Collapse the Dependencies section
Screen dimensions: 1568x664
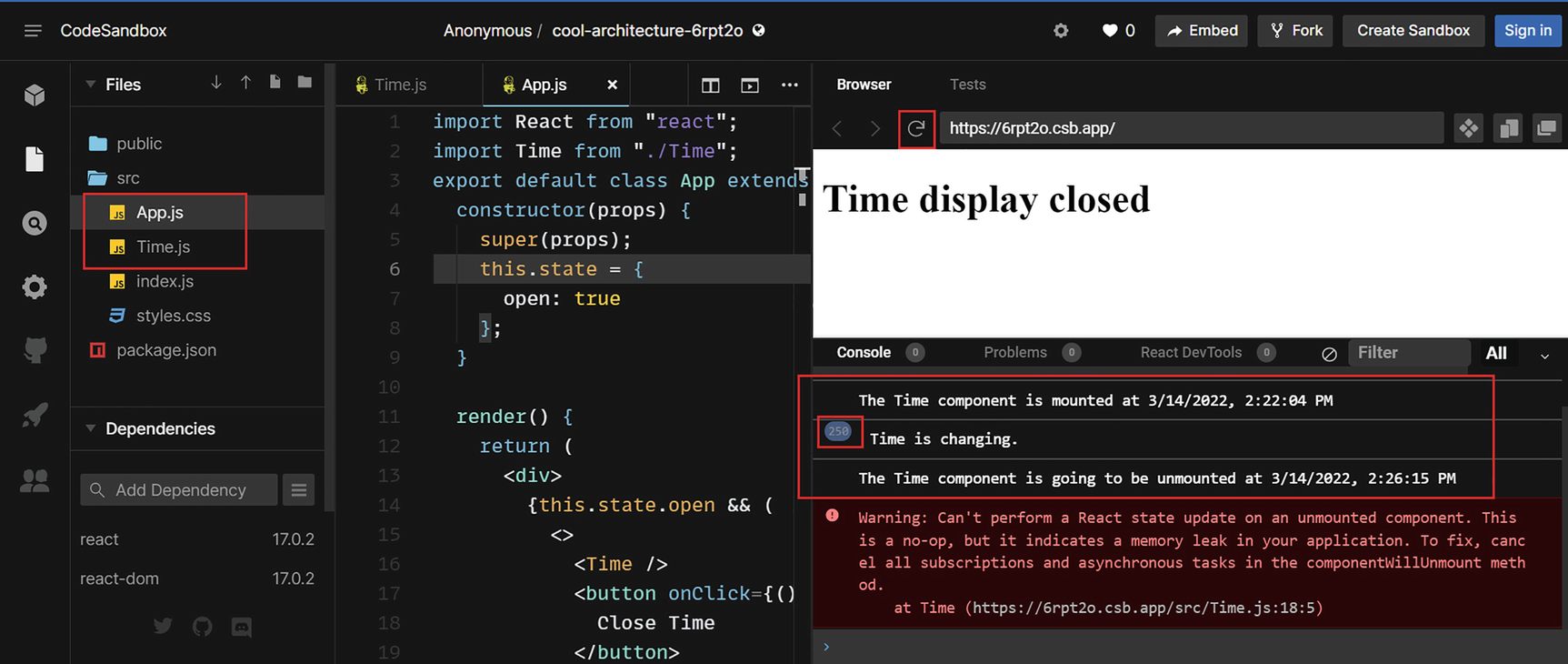click(x=91, y=428)
